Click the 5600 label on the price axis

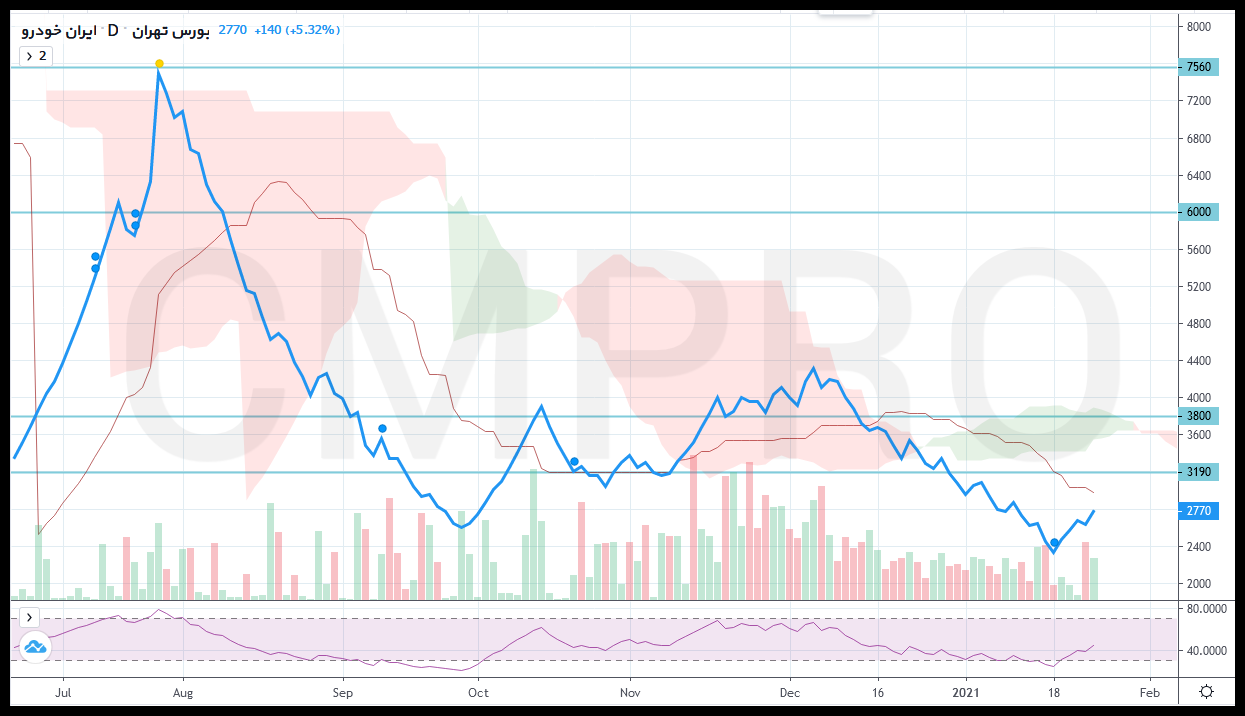tap(1200, 250)
